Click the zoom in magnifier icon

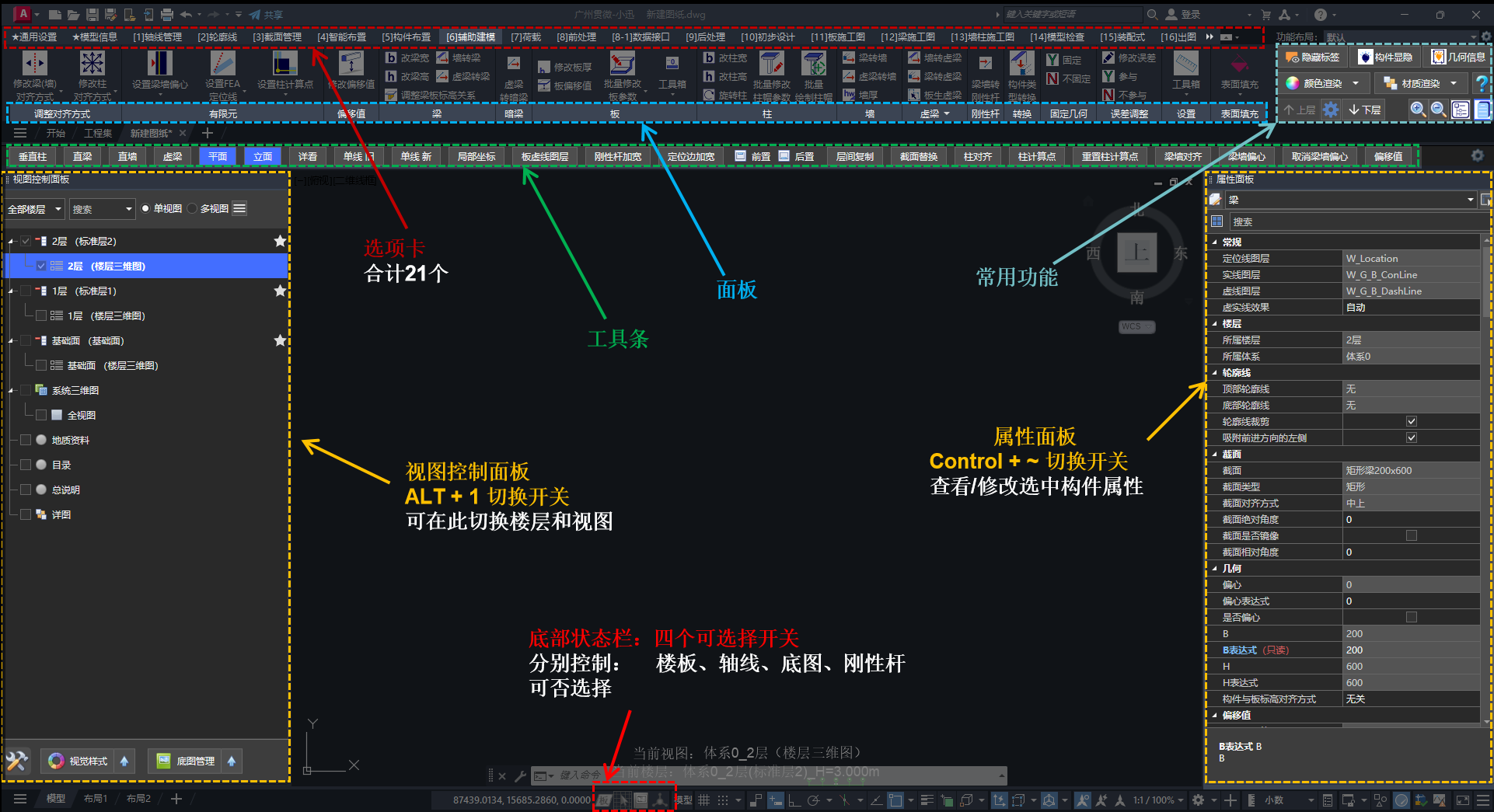click(x=1418, y=110)
